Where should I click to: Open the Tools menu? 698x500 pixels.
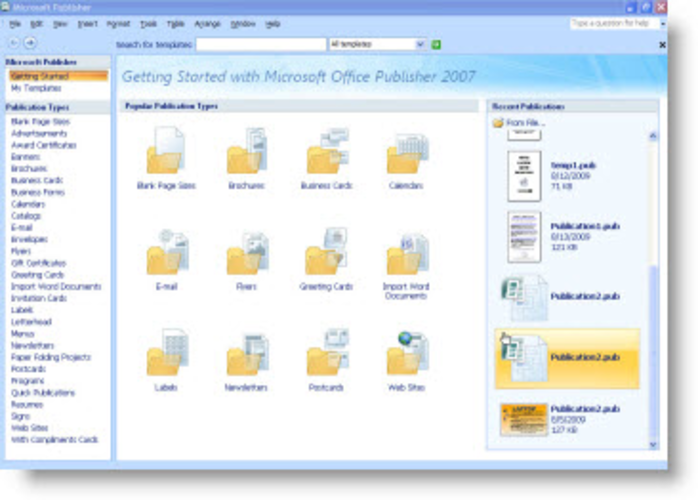(x=148, y=24)
